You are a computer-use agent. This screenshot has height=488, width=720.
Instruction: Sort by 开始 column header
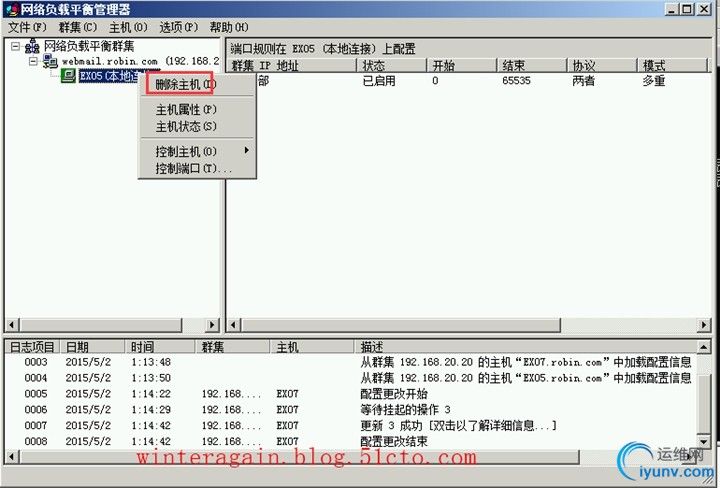click(462, 66)
